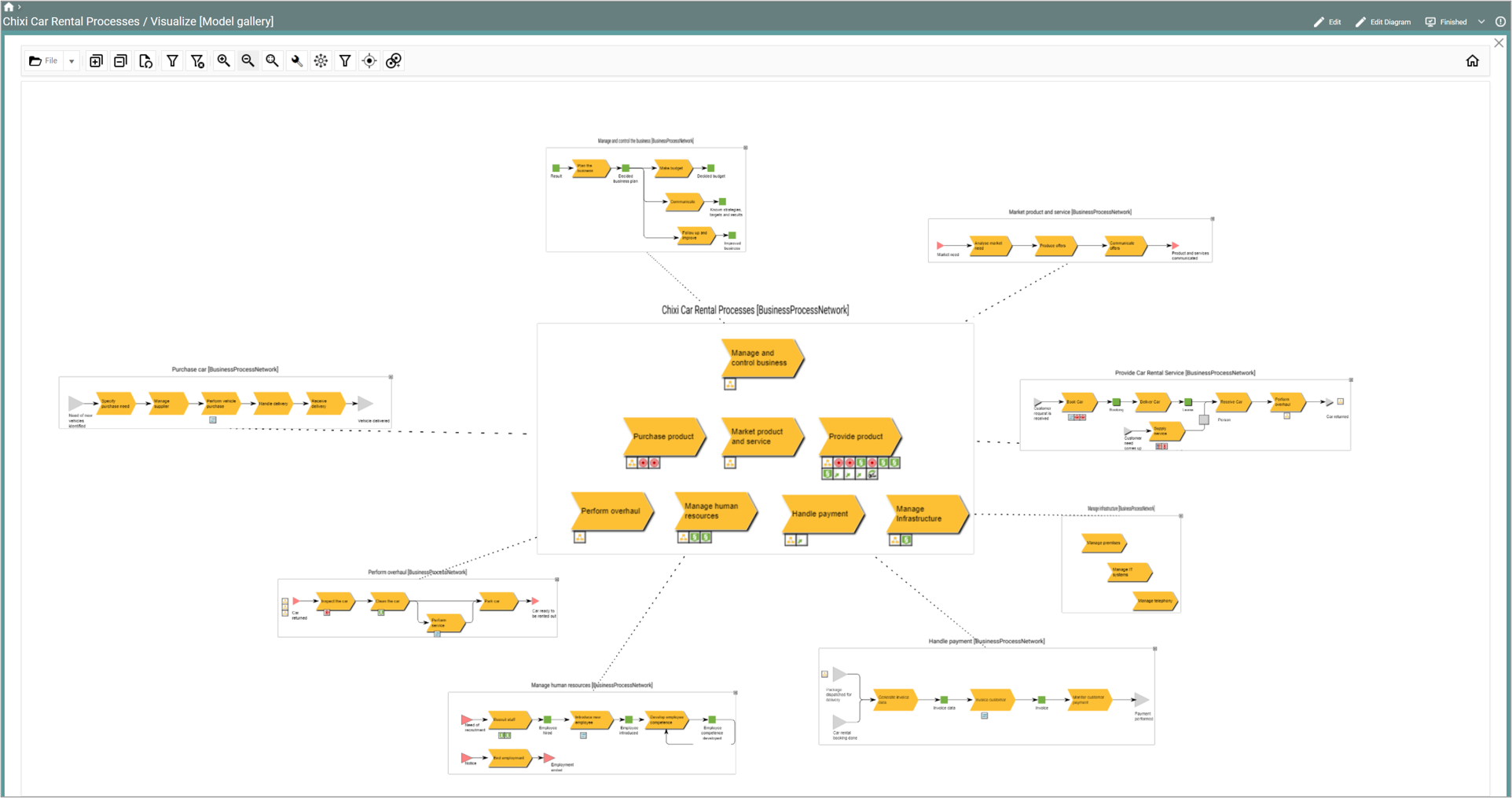Image resolution: width=1512 pixels, height=798 pixels.
Task: Select the Handle payment shape
Action: click(x=823, y=514)
